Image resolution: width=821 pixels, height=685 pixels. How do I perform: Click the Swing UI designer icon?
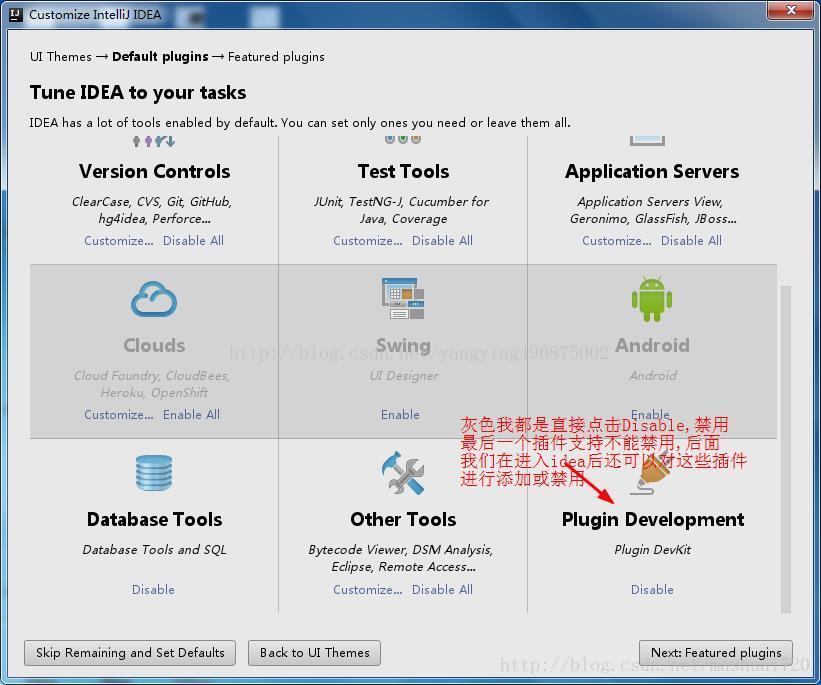[x=403, y=299]
